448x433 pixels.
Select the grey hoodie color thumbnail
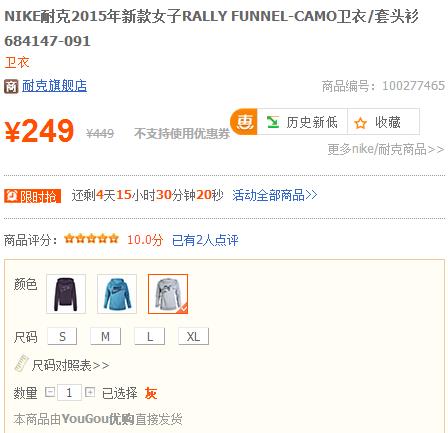tap(168, 294)
